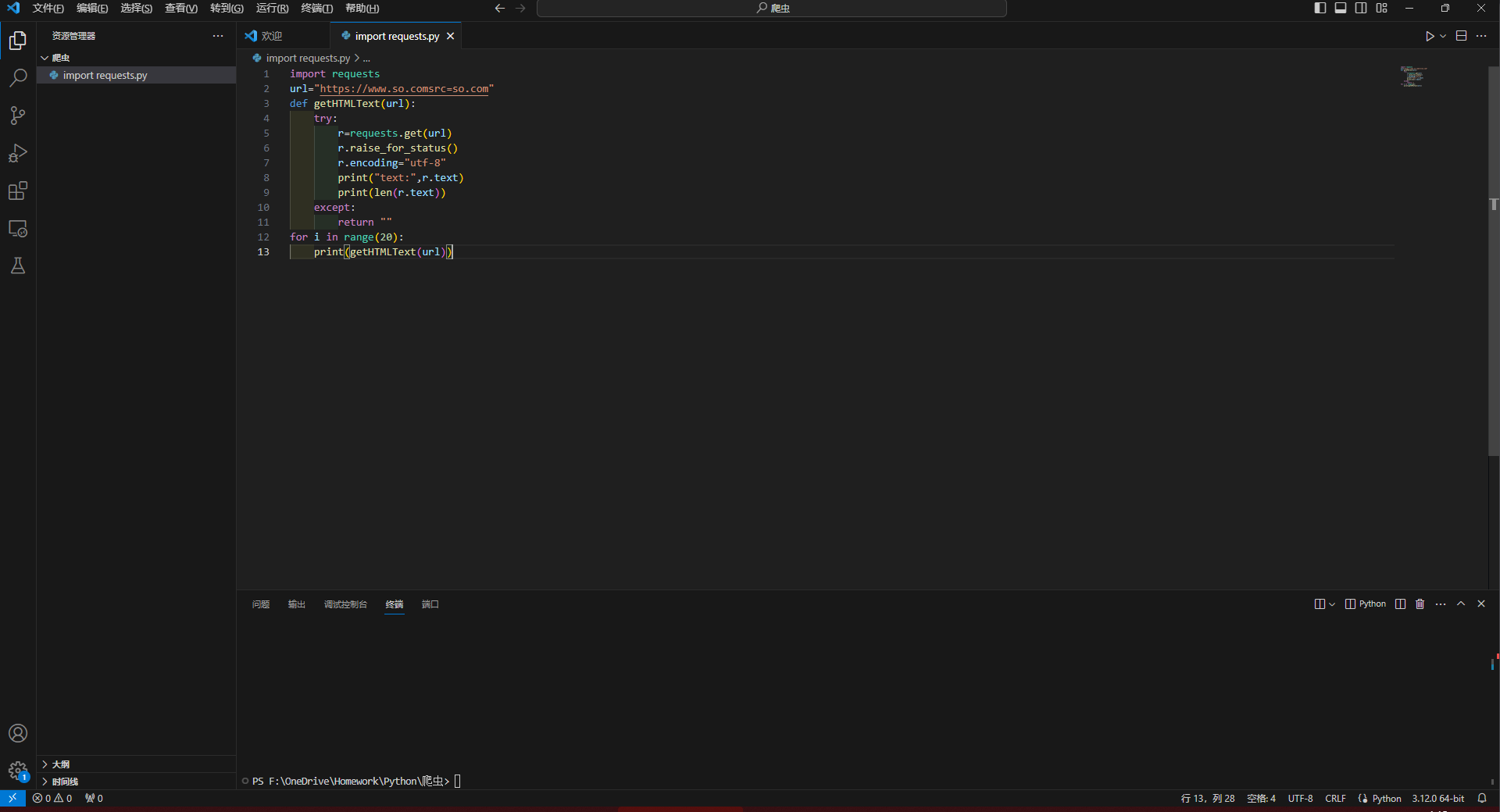Go back with the navigation arrow
The width and height of the screenshot is (1500, 812).
click(x=500, y=8)
